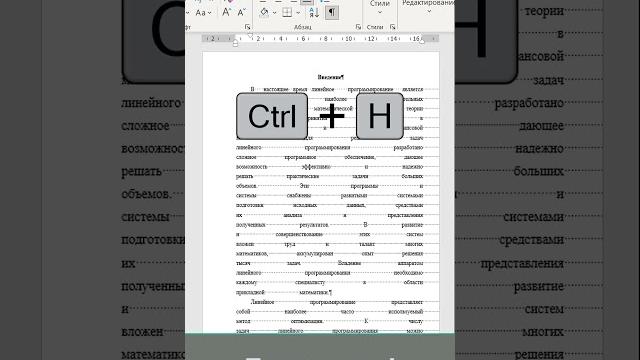Open the Стили (Styles) gallery button
Viewport: 640px width, 360px height.
click(x=380, y=7)
